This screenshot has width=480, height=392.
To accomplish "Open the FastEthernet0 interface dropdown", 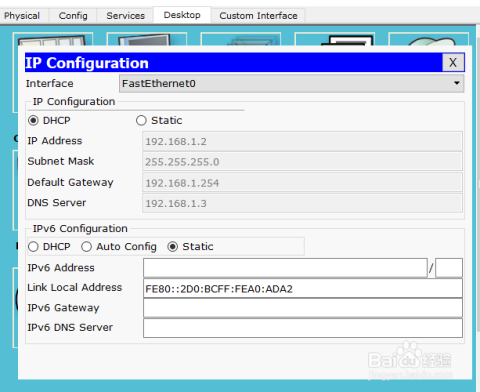I will 291,83.
